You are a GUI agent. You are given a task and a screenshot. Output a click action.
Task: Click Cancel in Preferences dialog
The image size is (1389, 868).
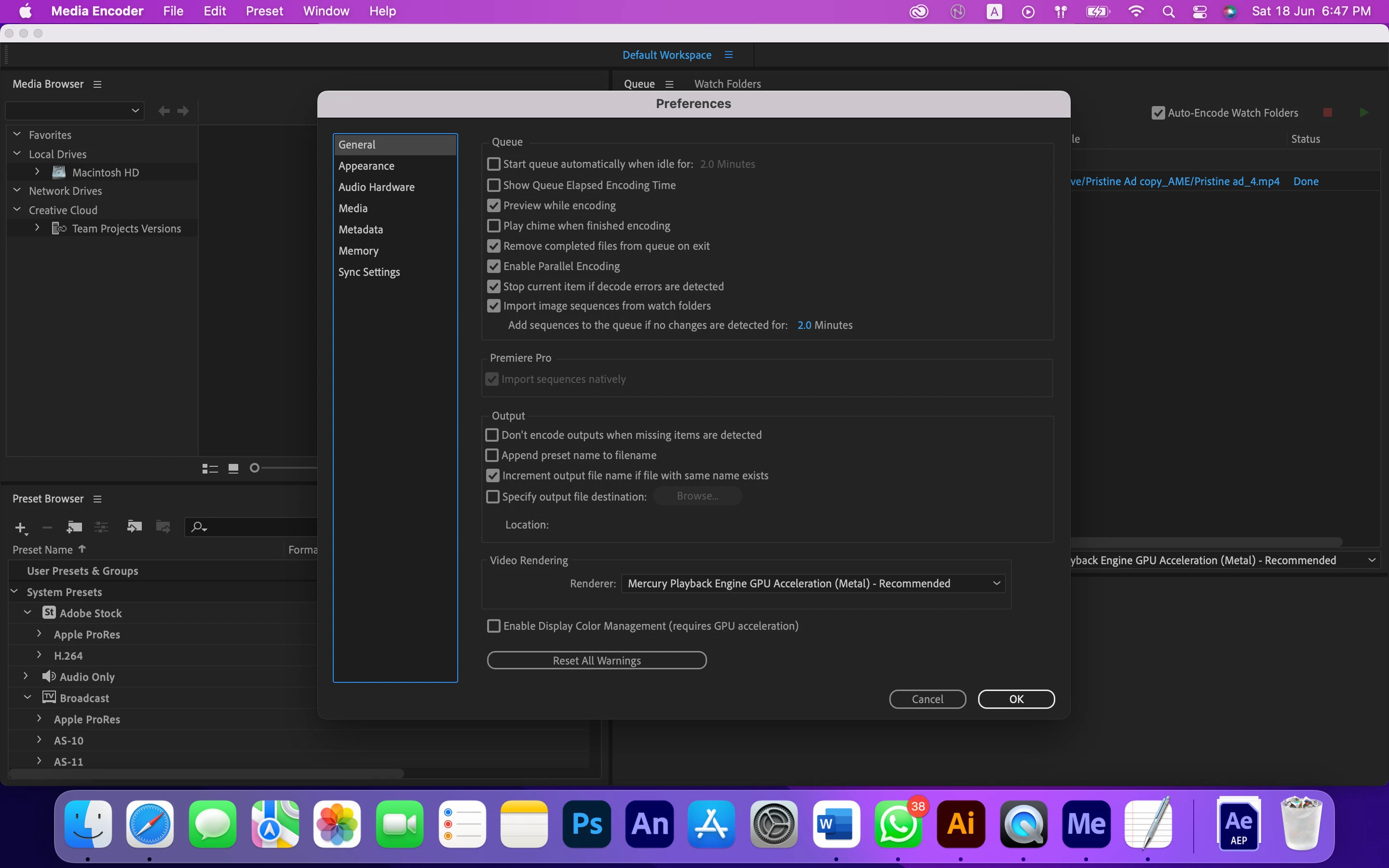click(x=927, y=699)
